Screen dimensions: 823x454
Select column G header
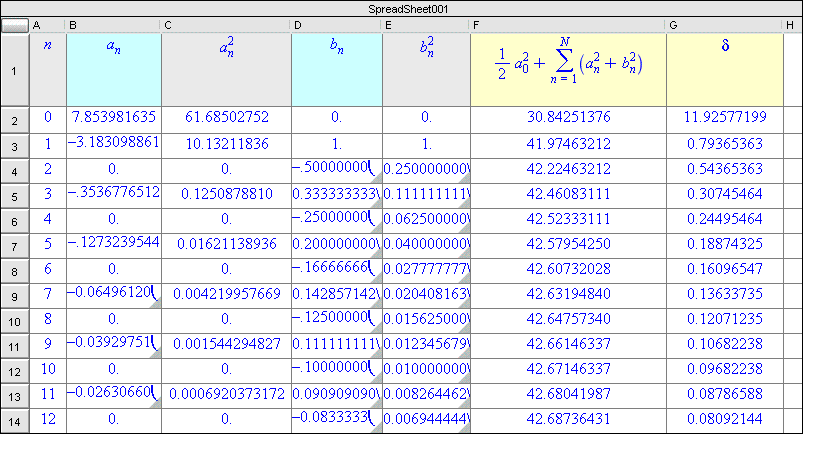(x=725, y=25)
